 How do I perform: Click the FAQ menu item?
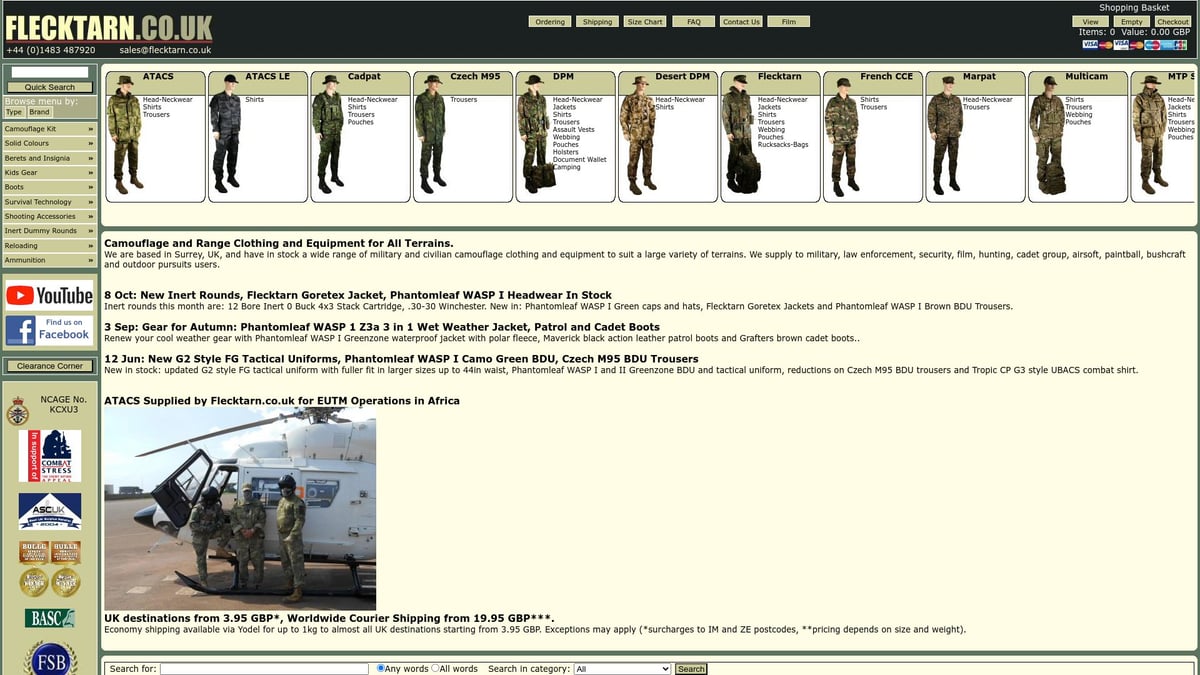[x=692, y=21]
